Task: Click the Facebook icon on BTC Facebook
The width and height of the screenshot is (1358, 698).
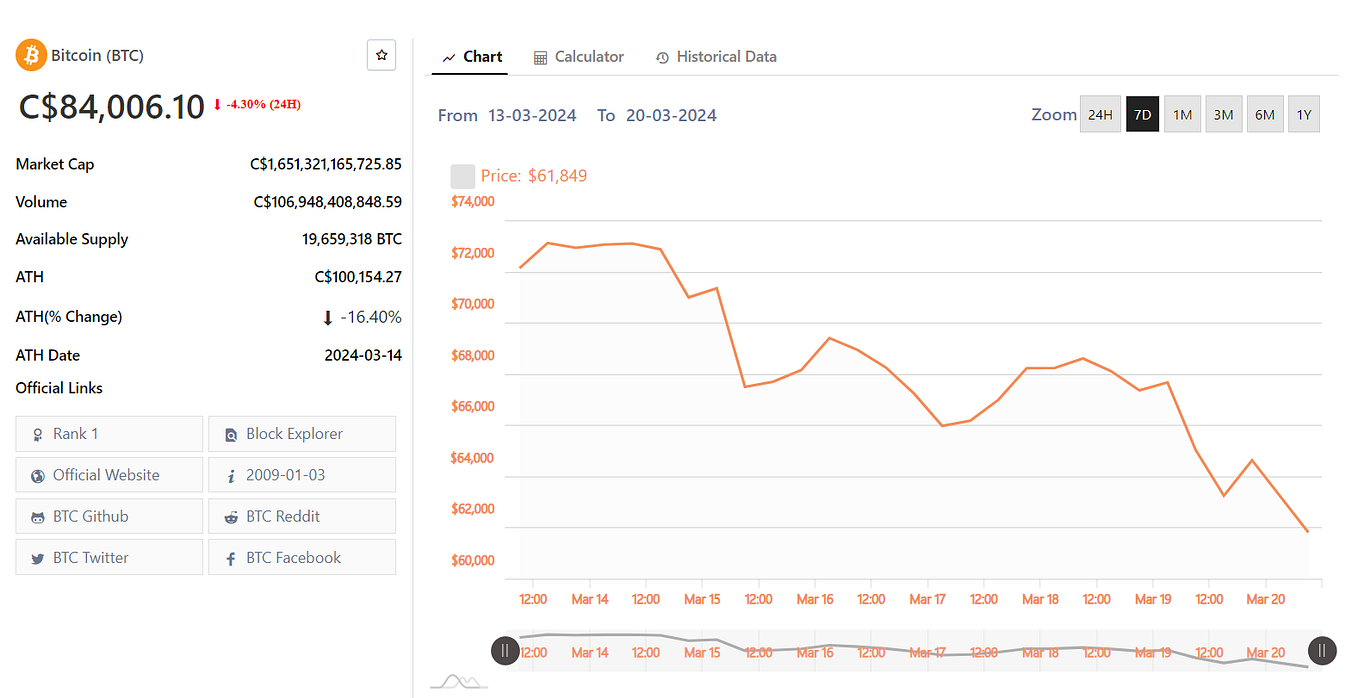Action: [x=231, y=557]
